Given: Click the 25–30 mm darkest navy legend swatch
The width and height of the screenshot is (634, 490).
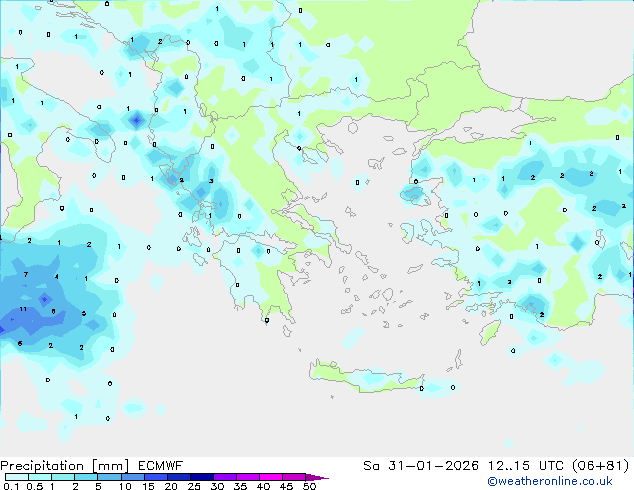Looking at the screenshot, I should (202, 477).
